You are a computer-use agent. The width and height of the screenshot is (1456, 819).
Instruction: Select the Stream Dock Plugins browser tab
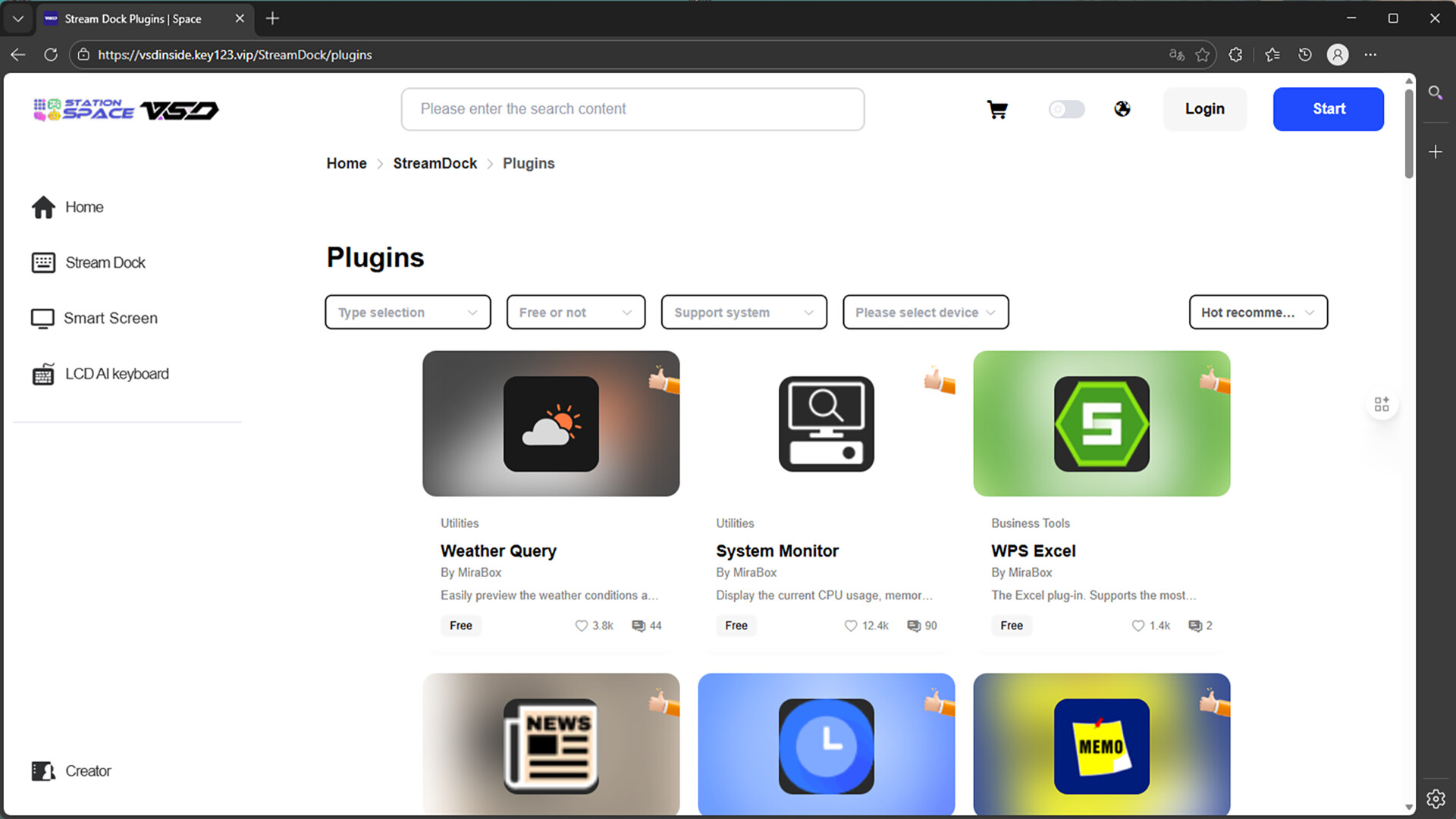[133, 18]
